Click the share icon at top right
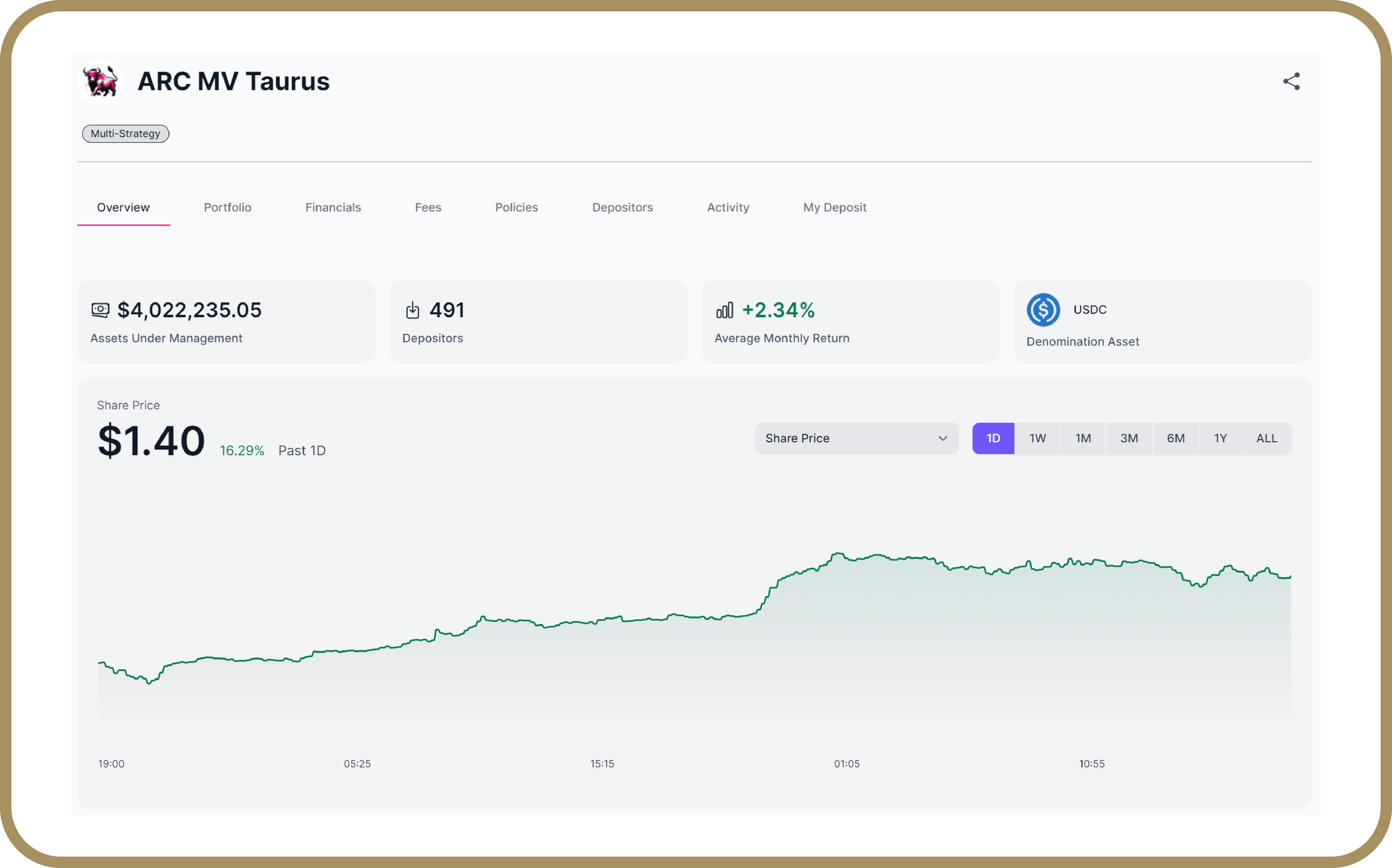The image size is (1392, 868). (1291, 82)
